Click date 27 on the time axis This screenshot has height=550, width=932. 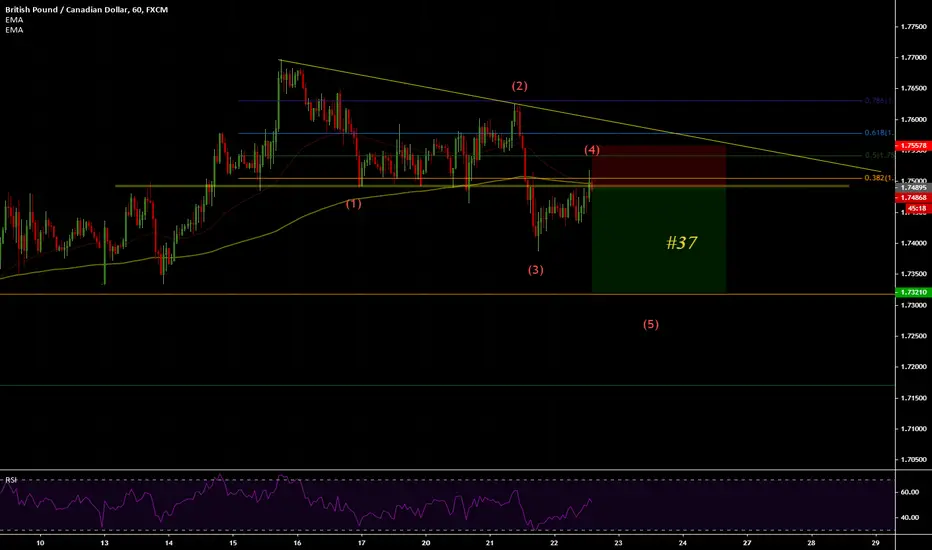(747, 543)
